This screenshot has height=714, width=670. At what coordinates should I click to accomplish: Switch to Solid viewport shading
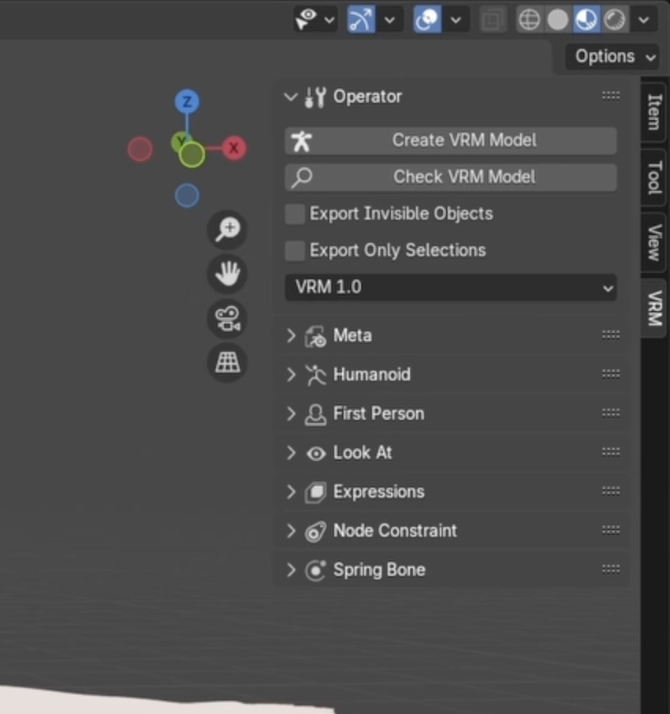(558, 20)
